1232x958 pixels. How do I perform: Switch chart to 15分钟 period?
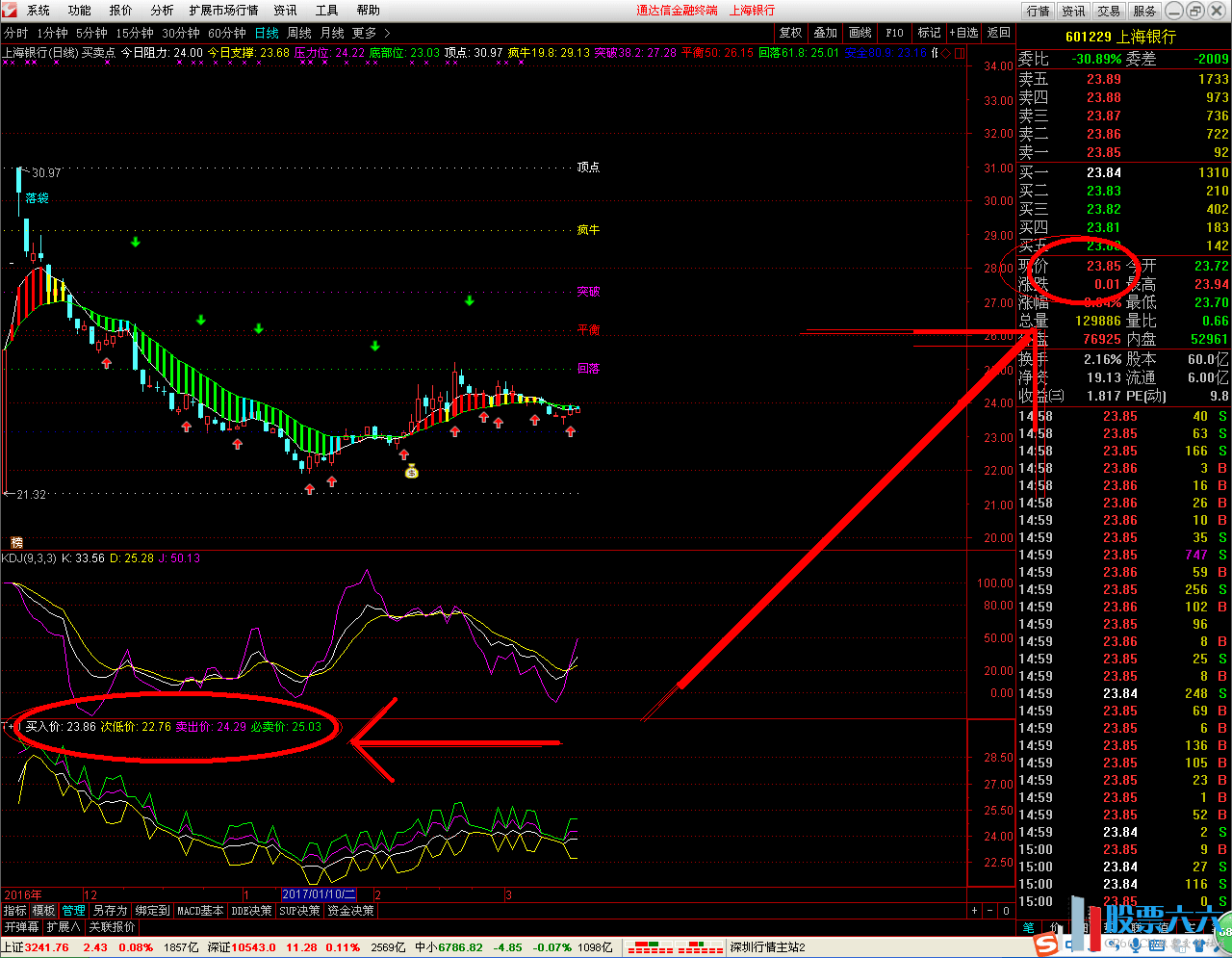click(135, 33)
